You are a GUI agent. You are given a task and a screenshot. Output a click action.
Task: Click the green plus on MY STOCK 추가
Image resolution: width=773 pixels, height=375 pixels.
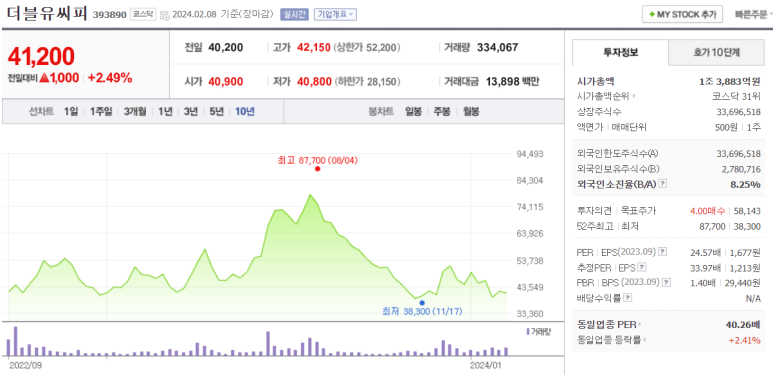point(652,14)
